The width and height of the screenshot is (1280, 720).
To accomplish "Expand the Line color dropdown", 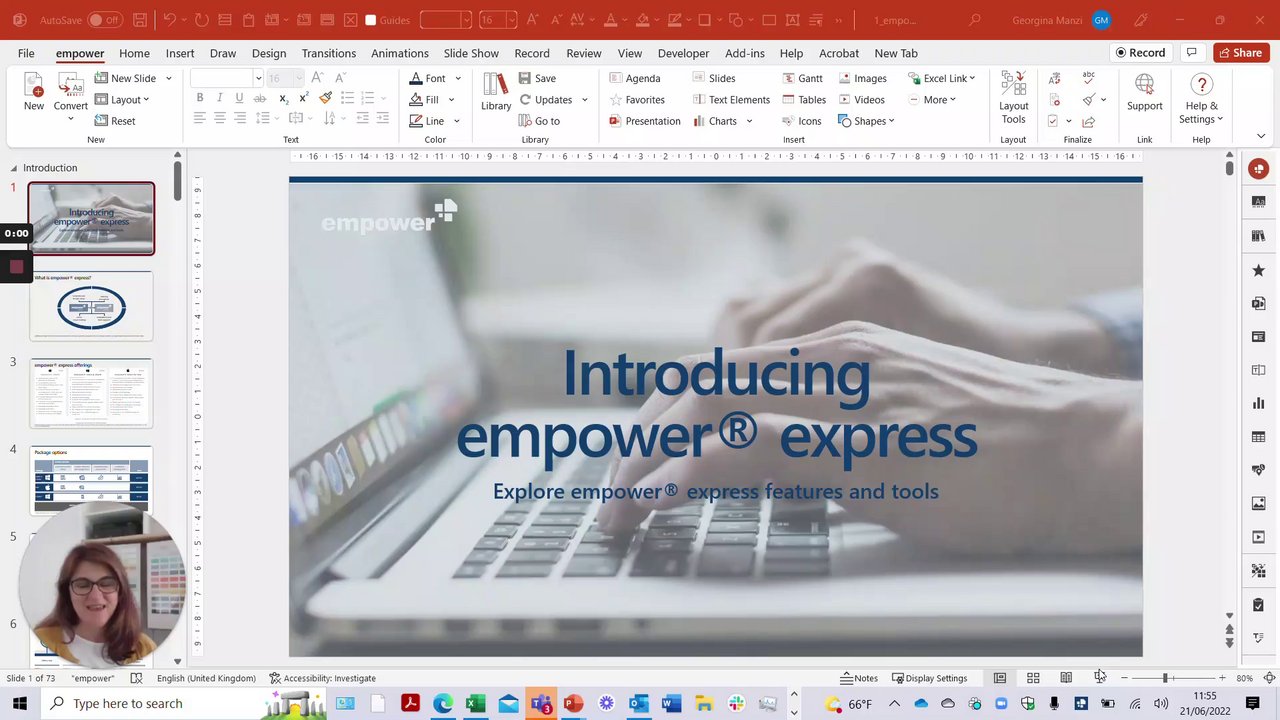I will pos(457,121).
